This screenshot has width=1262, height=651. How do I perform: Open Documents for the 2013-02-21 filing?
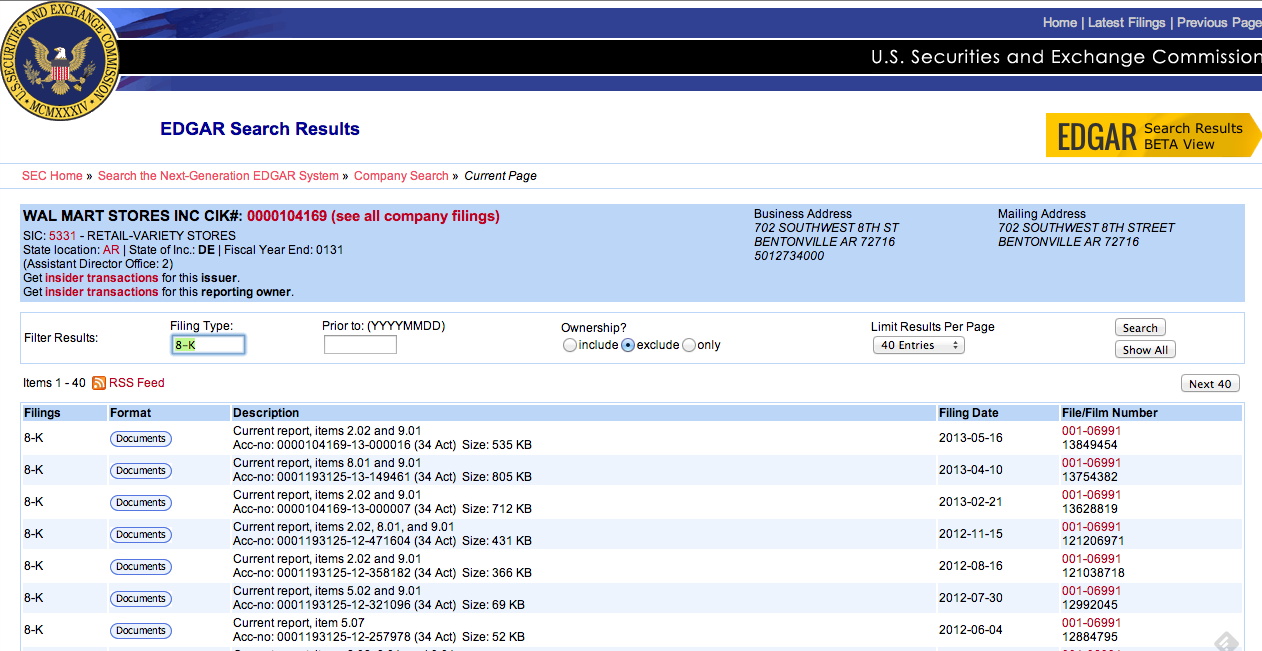click(140, 502)
